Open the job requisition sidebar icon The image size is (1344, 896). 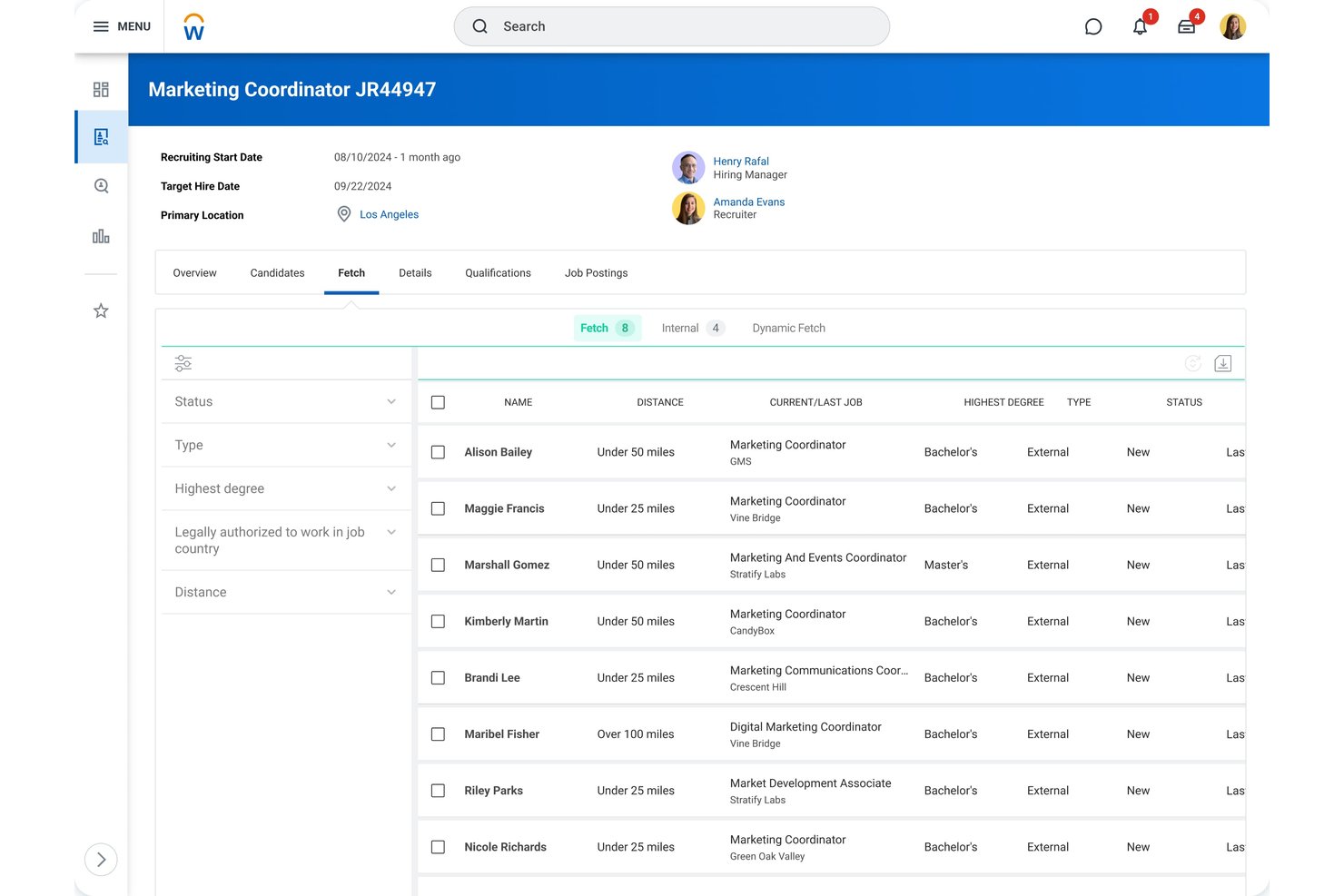click(101, 137)
